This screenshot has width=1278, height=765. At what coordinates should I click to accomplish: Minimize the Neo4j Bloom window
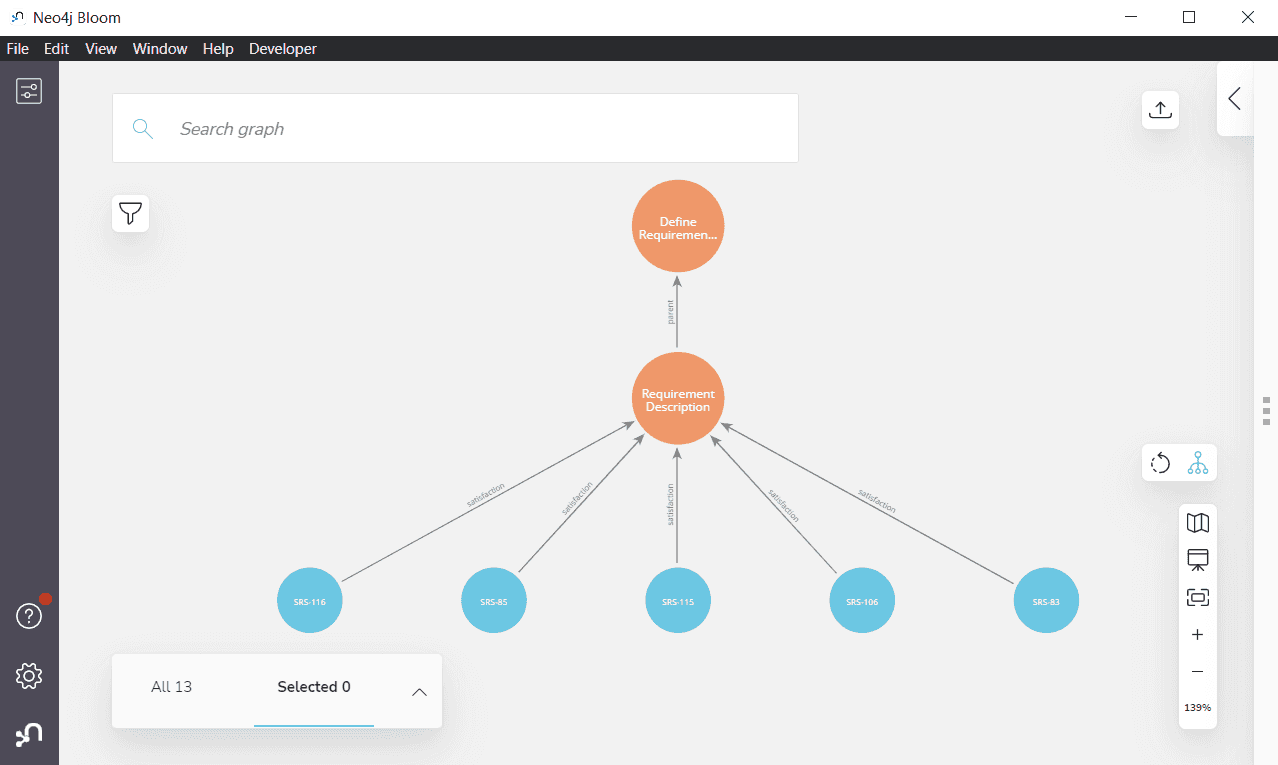1131,17
